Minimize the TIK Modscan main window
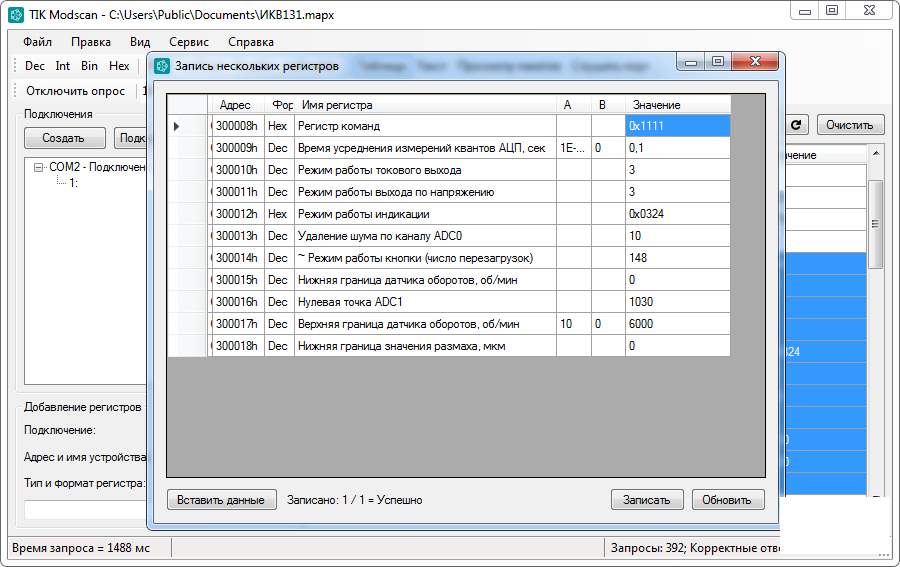 click(x=805, y=11)
